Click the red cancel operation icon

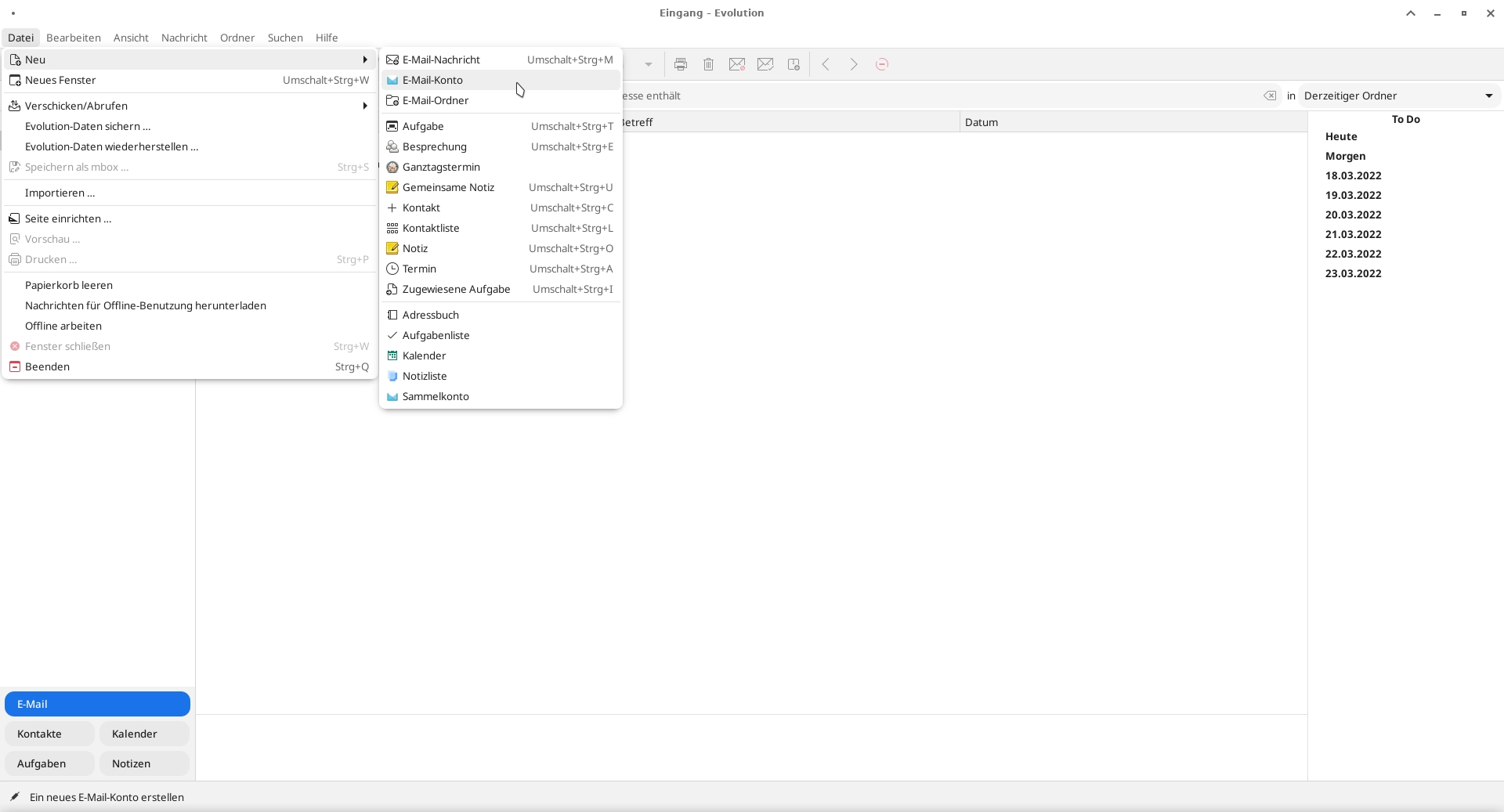point(882,64)
